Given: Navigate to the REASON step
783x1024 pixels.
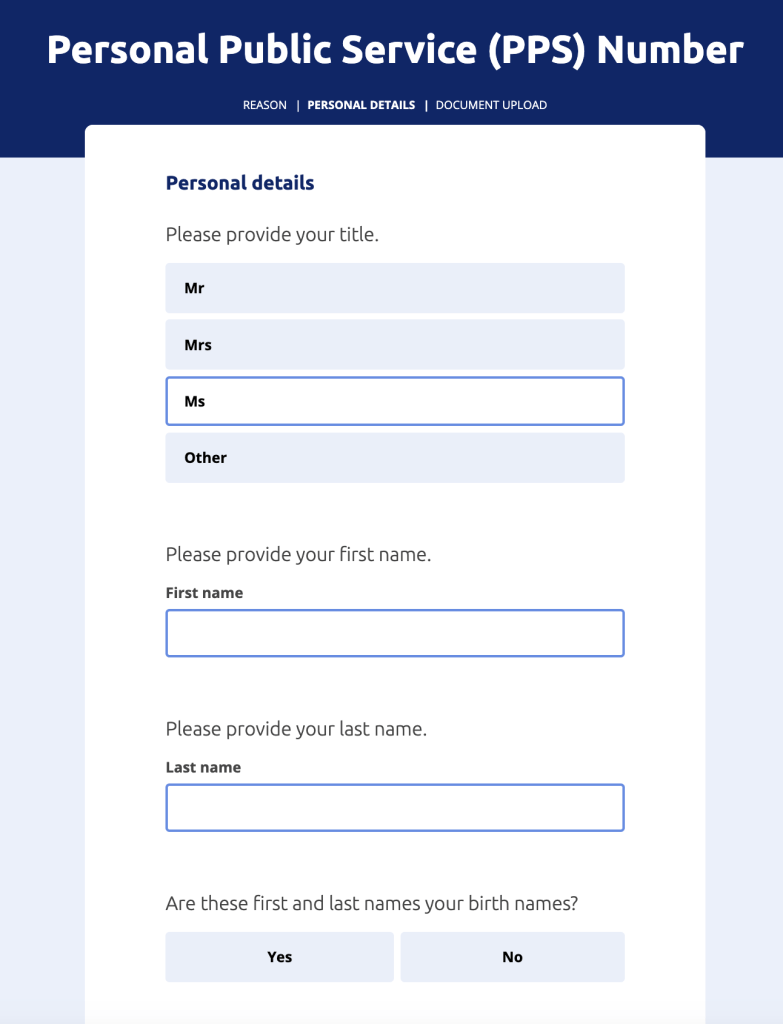Looking at the screenshot, I should [x=265, y=104].
